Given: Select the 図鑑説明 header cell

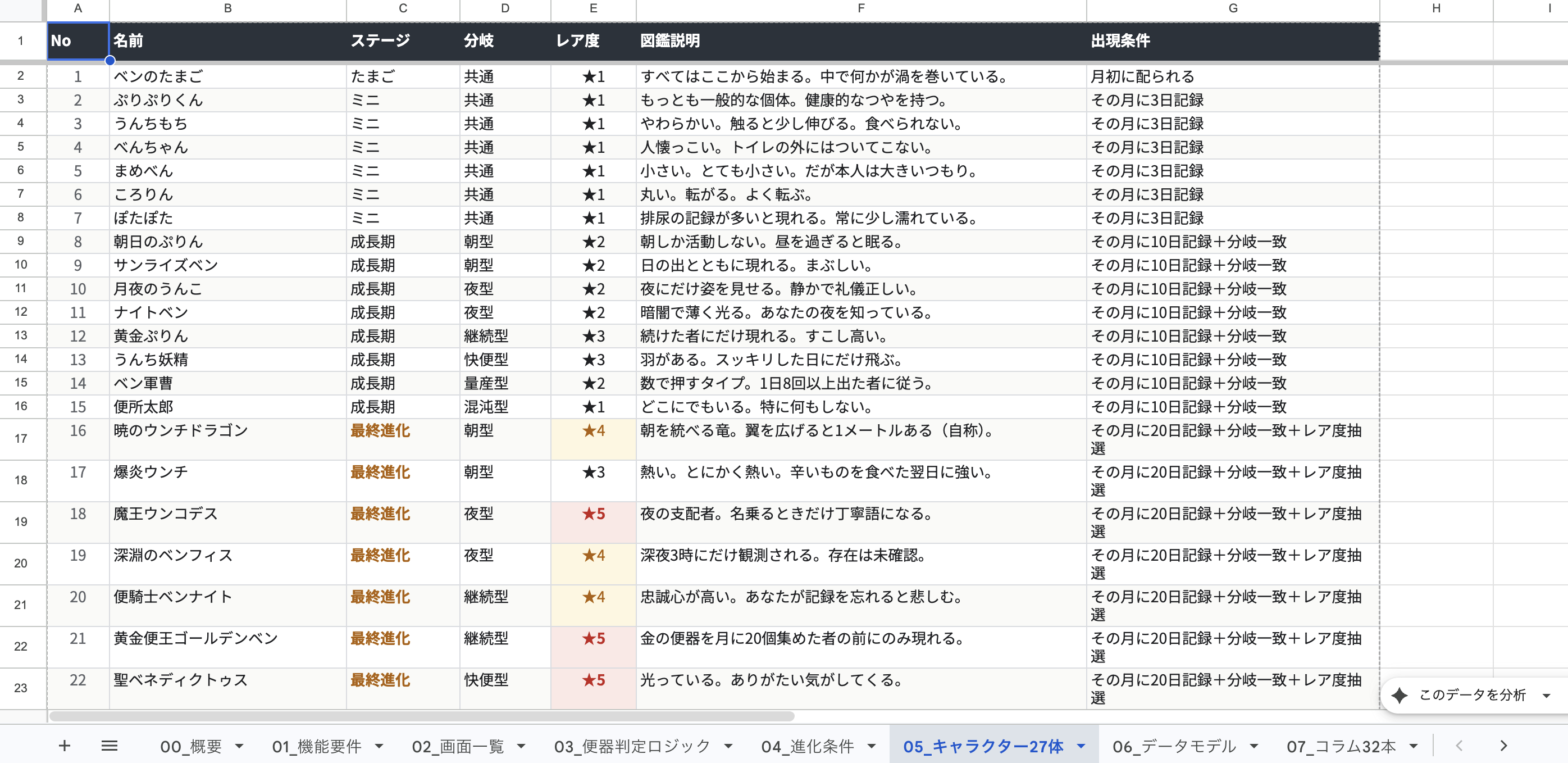Looking at the screenshot, I should click(861, 41).
